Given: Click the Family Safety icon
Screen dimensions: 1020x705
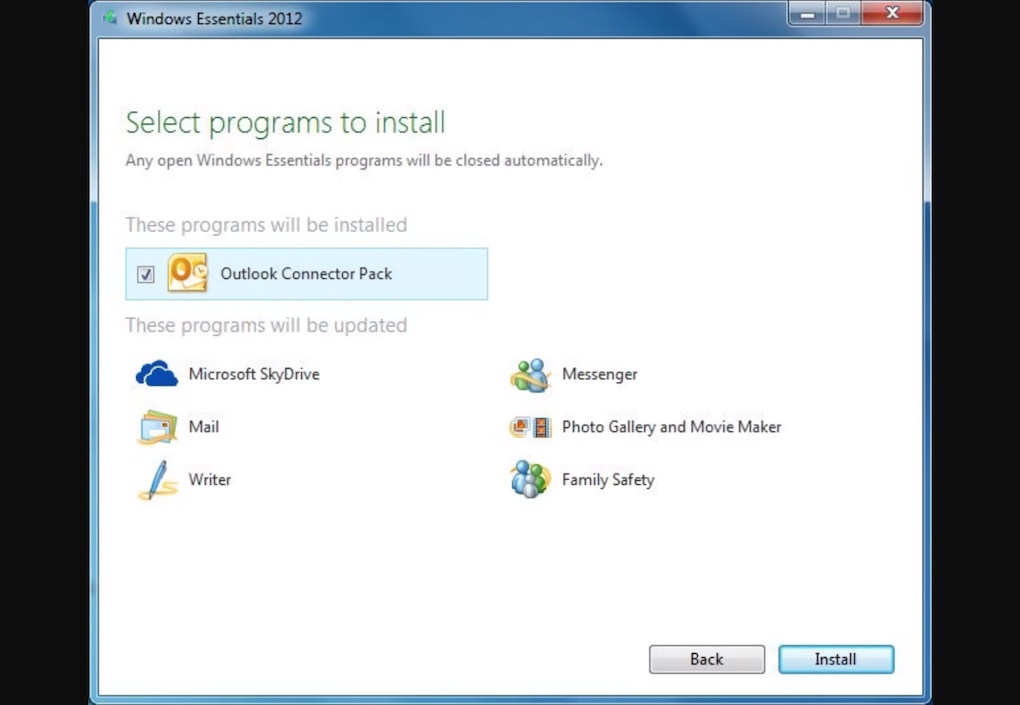Looking at the screenshot, I should (530, 480).
